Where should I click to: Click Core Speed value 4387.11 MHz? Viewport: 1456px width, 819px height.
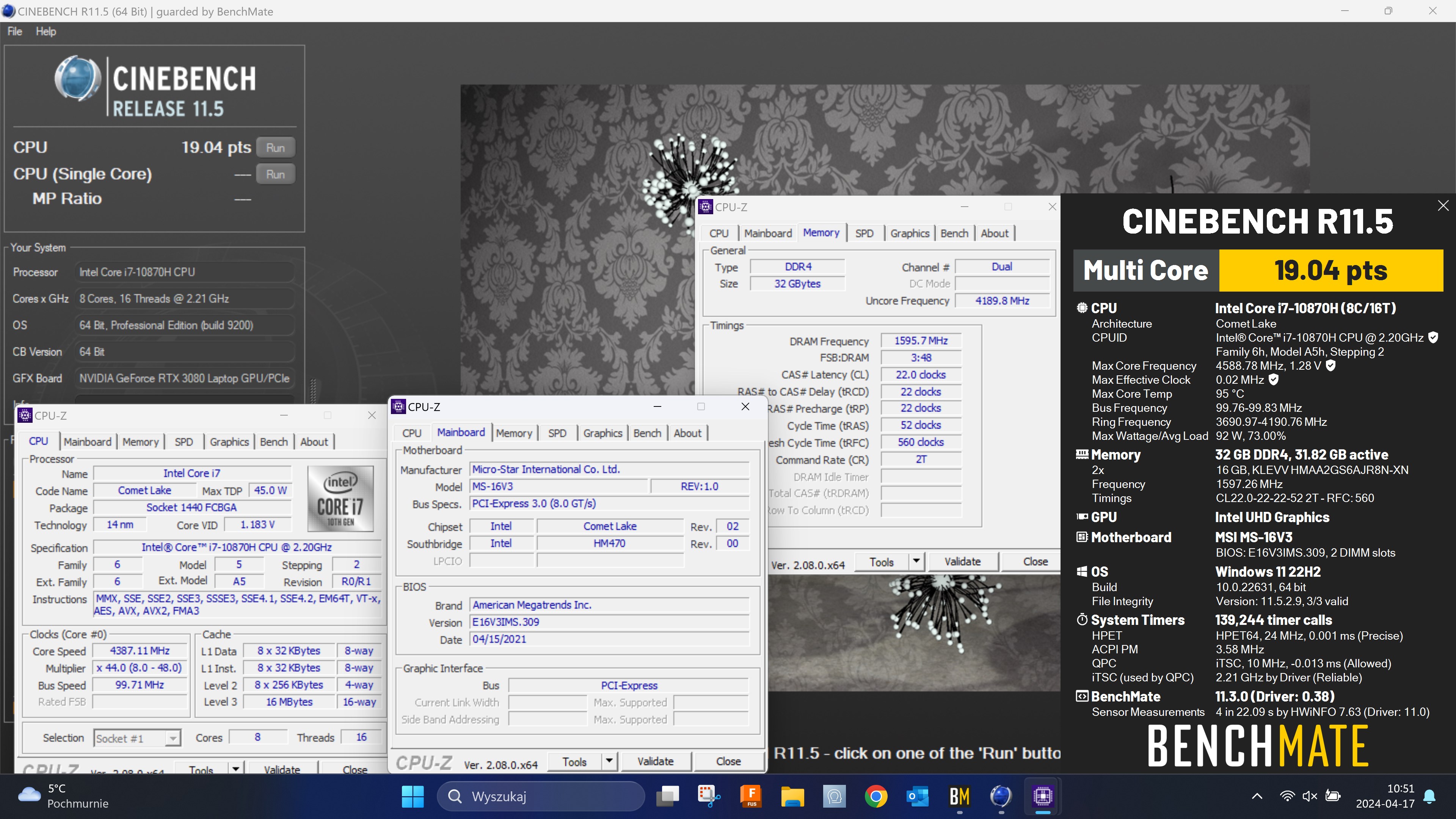click(x=140, y=651)
